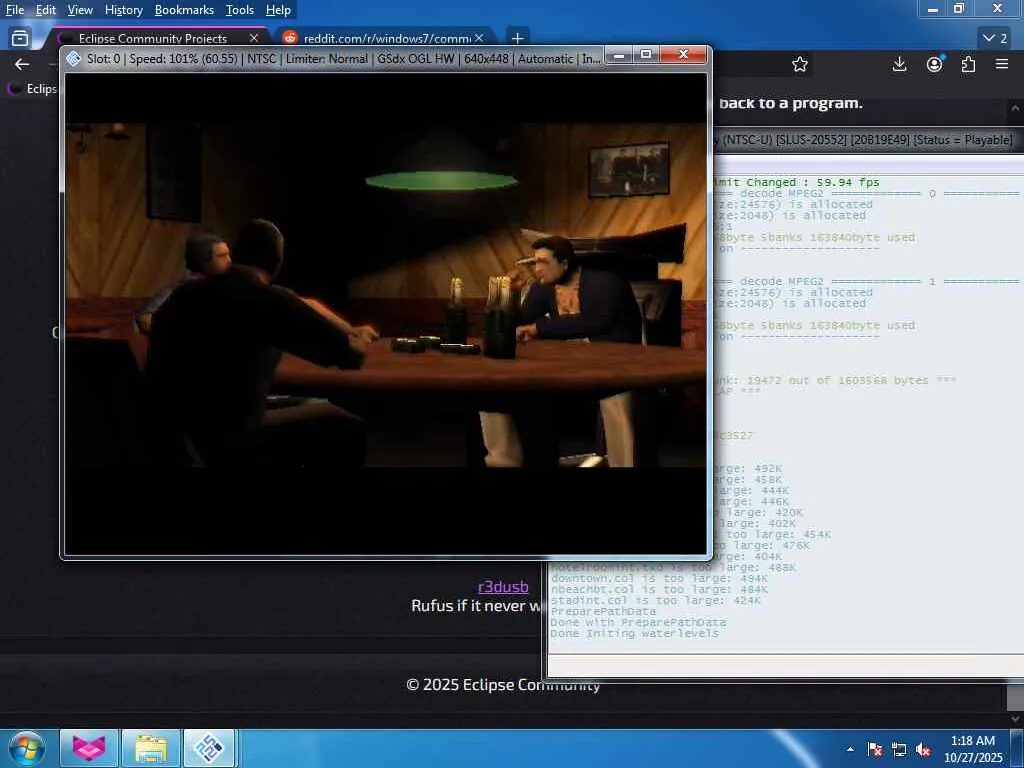Image resolution: width=1024 pixels, height=768 pixels.
Task: Open the View menu in the browser
Action: (80, 10)
